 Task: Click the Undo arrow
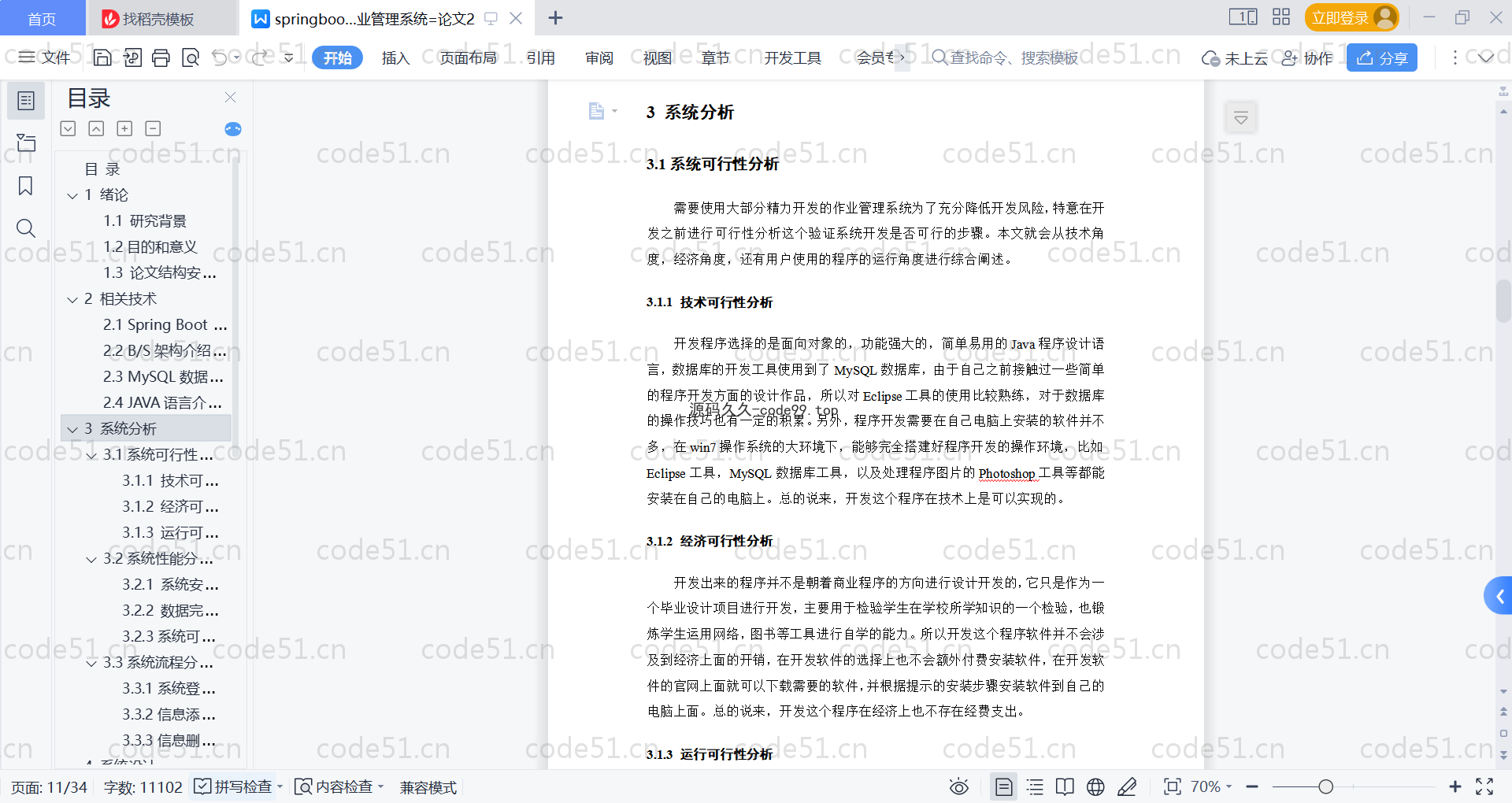click(220, 57)
